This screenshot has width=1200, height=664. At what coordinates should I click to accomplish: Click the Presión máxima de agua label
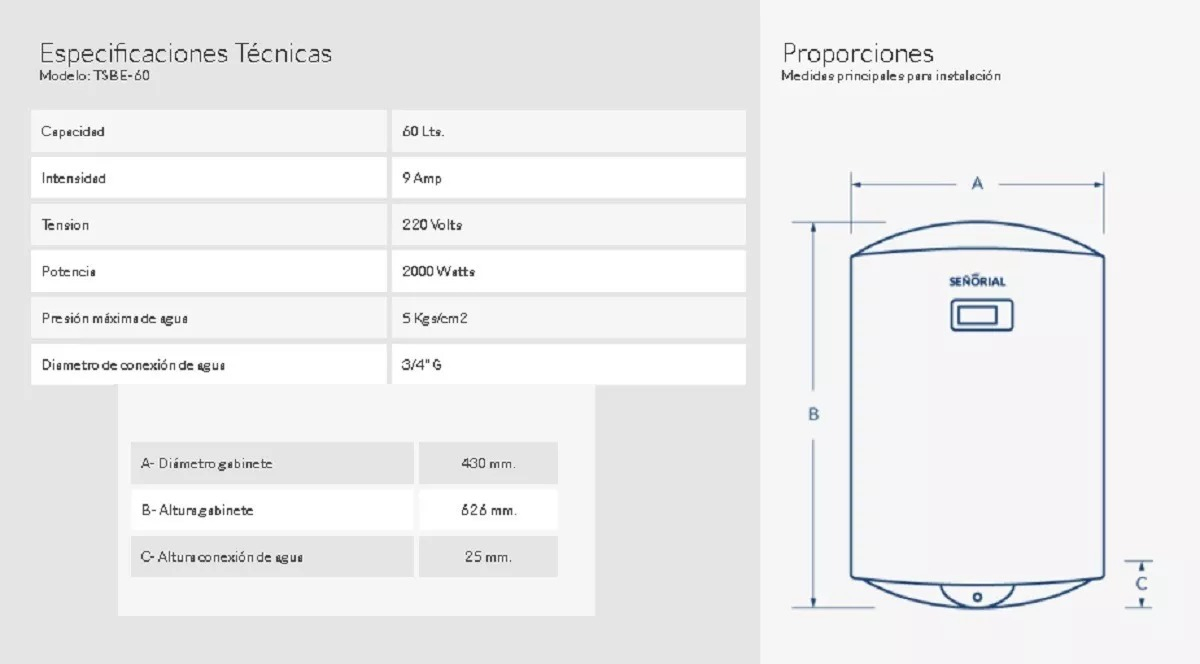115,319
